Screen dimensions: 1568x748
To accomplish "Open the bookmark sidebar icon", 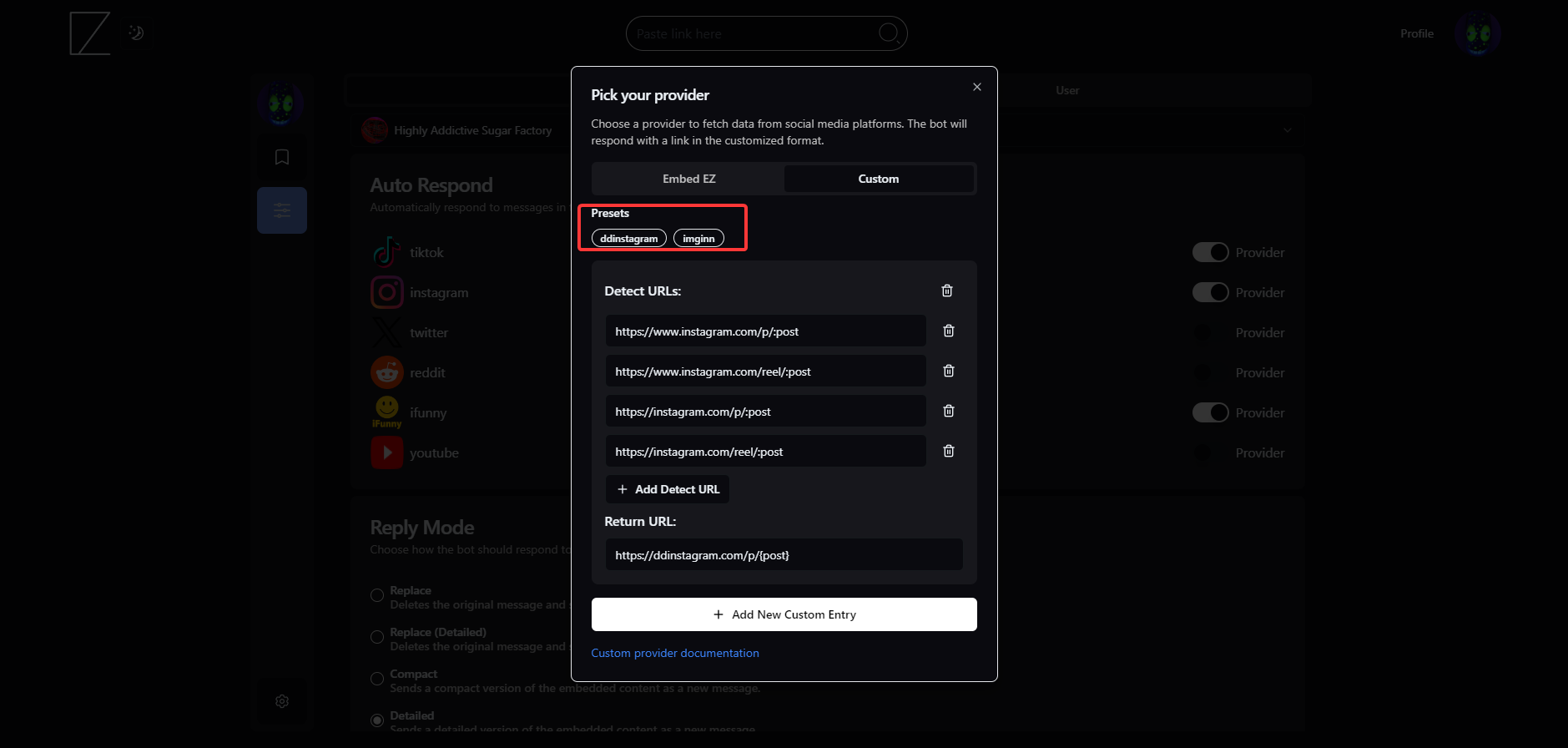I will (x=282, y=157).
